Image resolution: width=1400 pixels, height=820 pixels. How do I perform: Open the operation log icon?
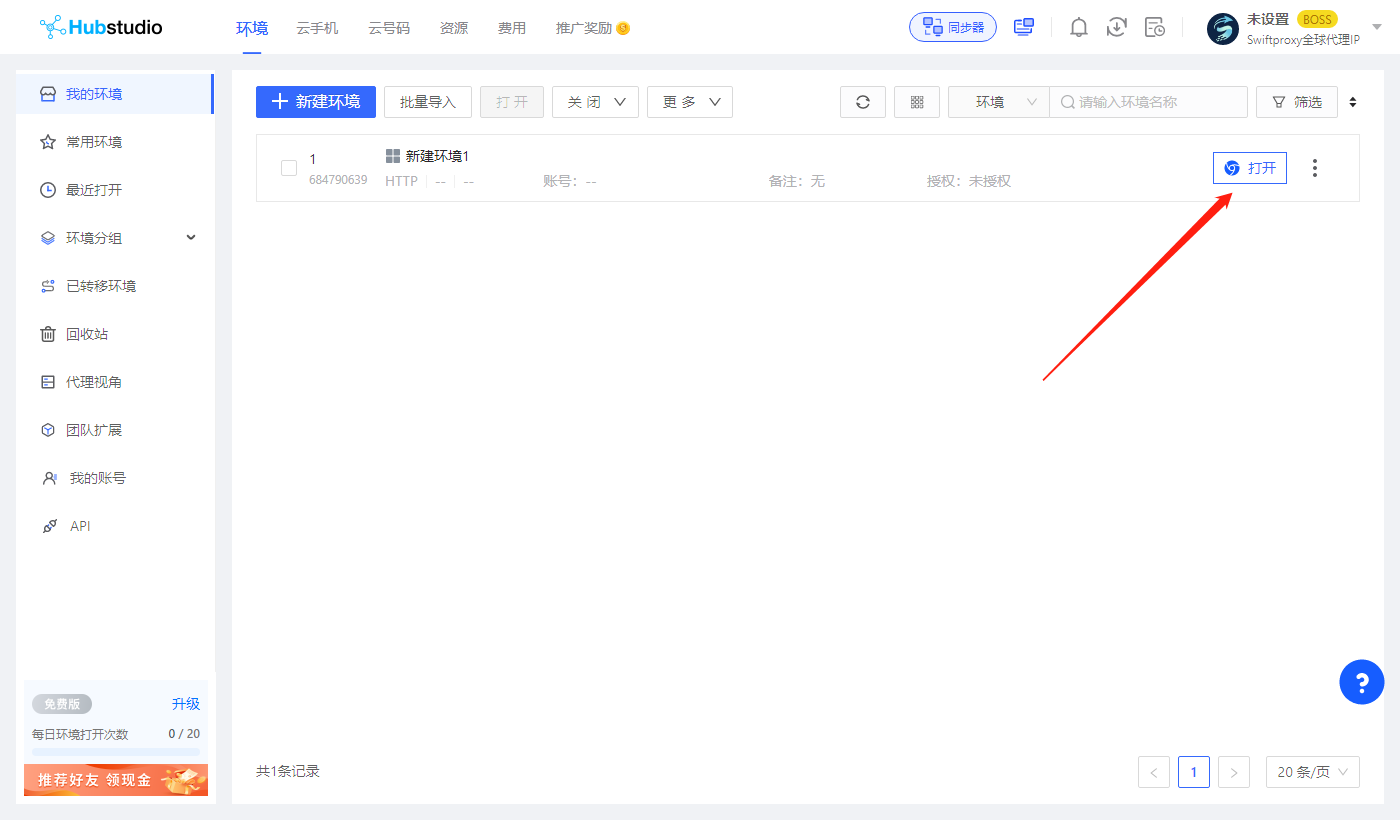1154,27
